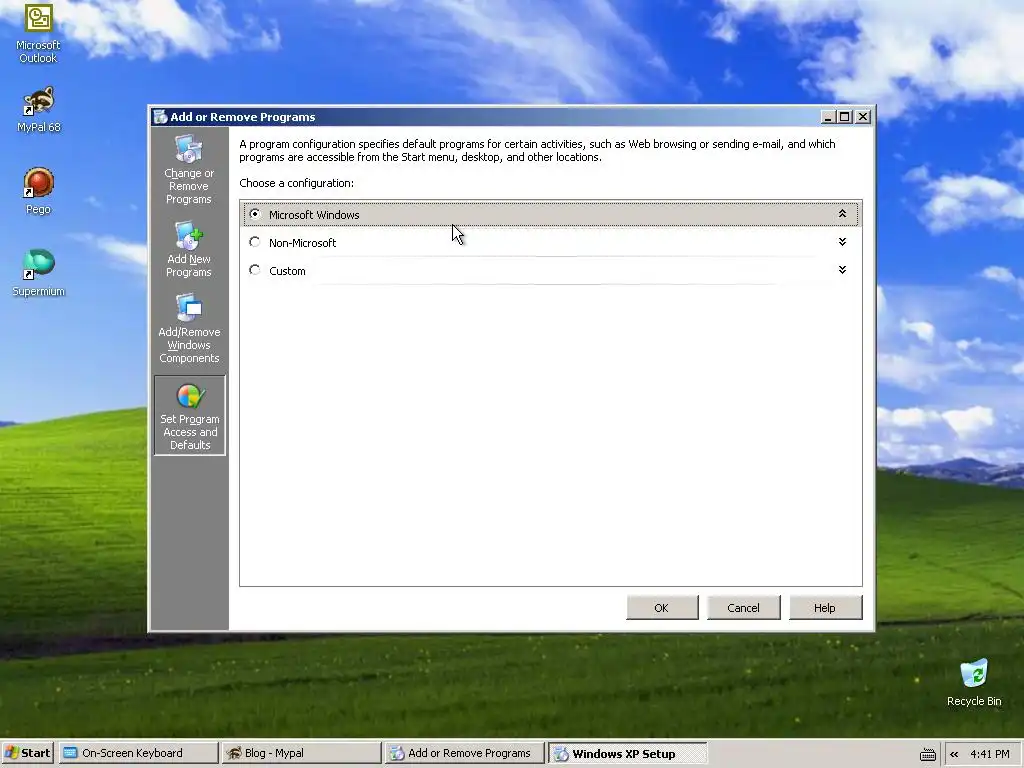Click the on-screen keyboard tray icon

coord(927,754)
